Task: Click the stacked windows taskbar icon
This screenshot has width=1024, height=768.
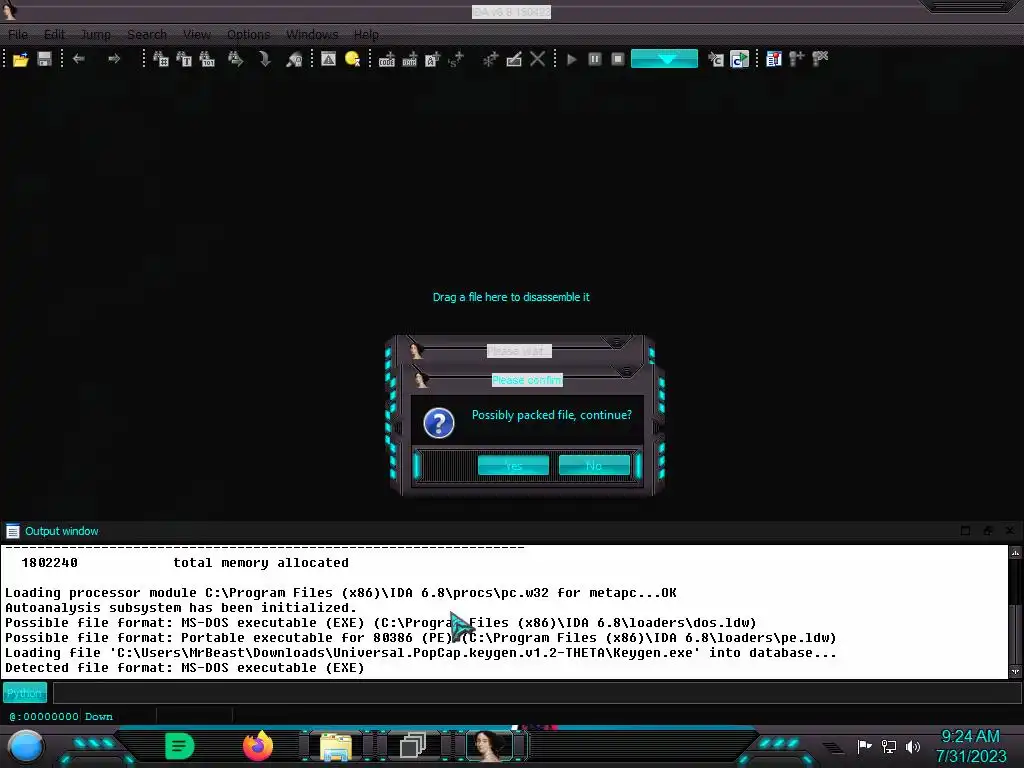Action: 413,746
